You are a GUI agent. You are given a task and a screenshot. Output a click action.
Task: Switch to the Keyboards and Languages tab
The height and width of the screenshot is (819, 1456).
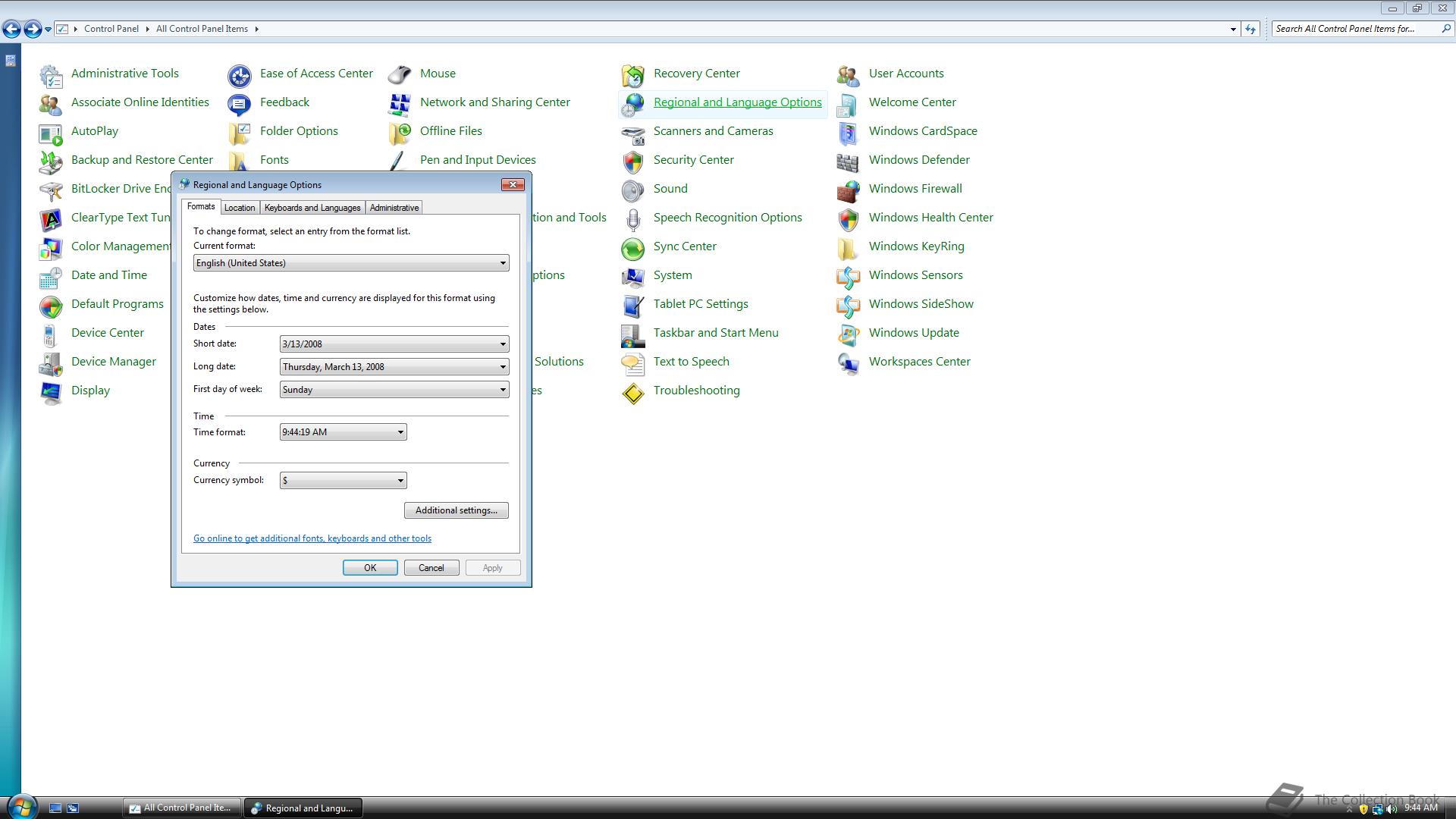click(x=312, y=208)
